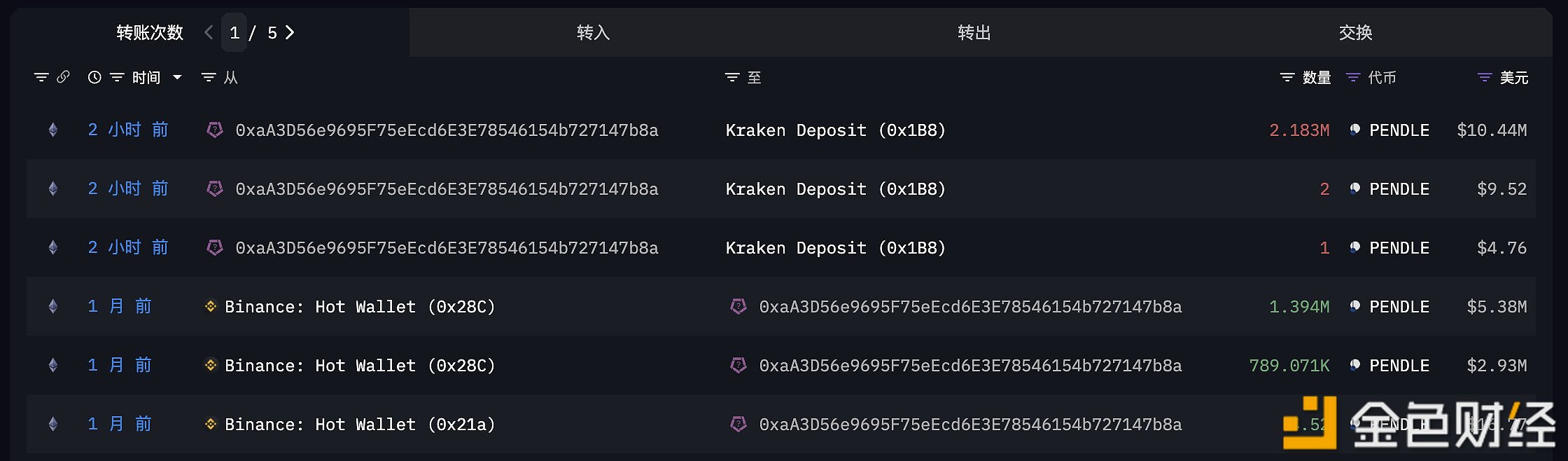The image size is (1568, 461).
Task: Open the 时间 sort direction dropdown
Action: coord(177,78)
